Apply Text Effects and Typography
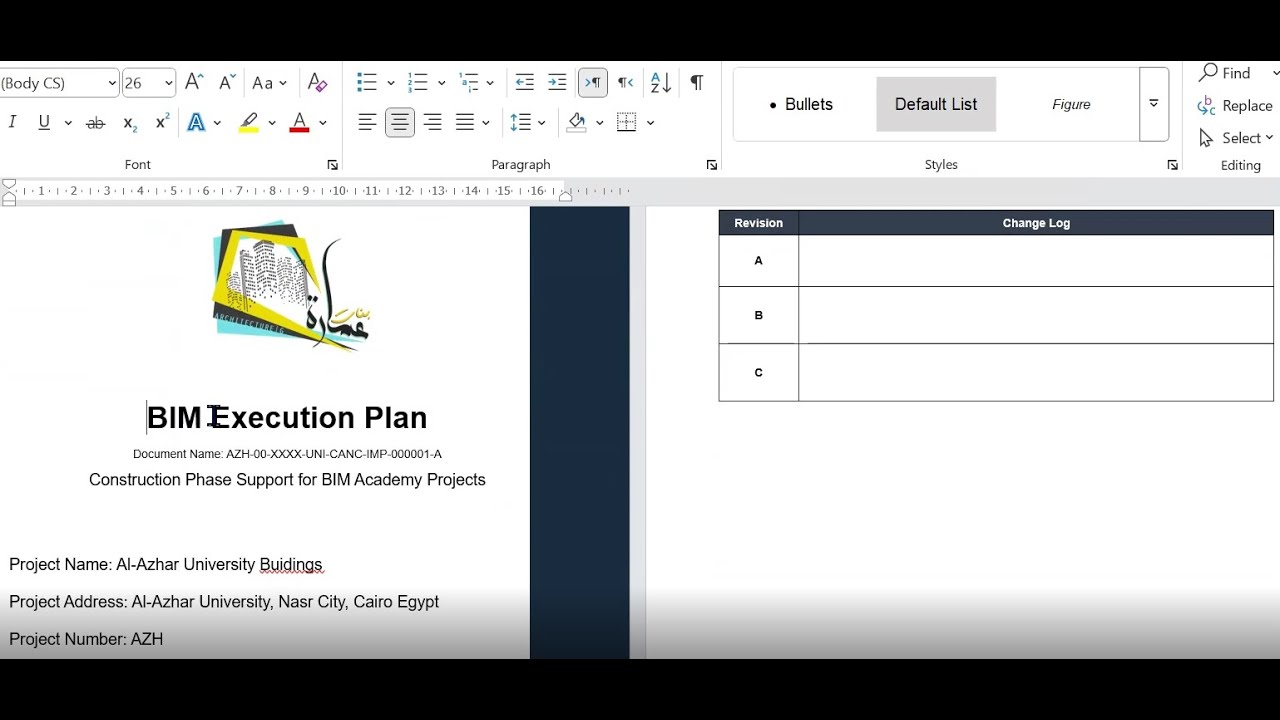This screenshot has width=1280, height=720. (197, 122)
